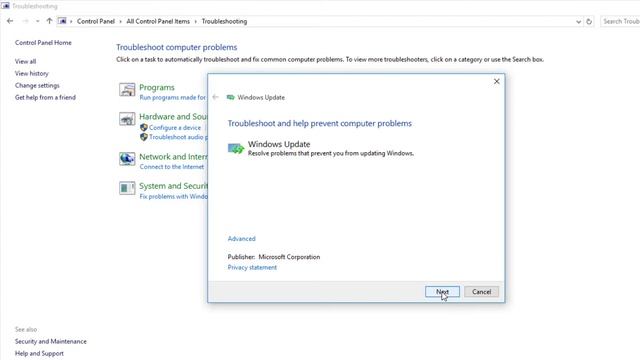Viewport: 640px width, 360px height.
Task: Click the Forward navigation arrow
Action: pos(25,21)
